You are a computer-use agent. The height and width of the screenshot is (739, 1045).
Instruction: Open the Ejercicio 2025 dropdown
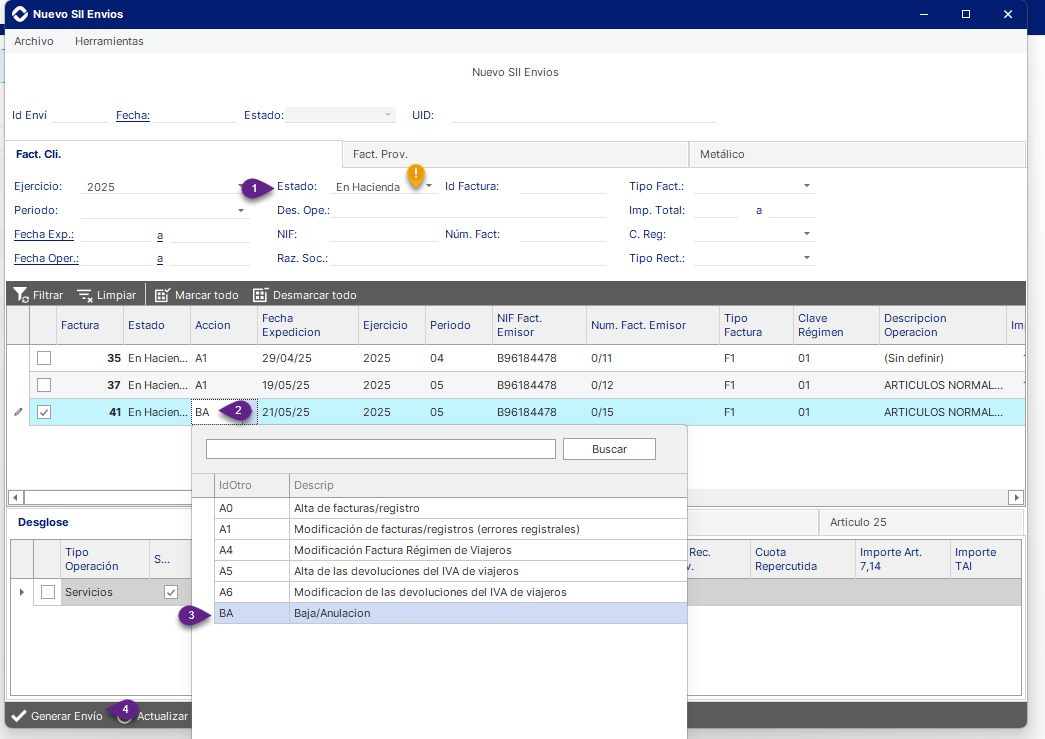(x=241, y=186)
